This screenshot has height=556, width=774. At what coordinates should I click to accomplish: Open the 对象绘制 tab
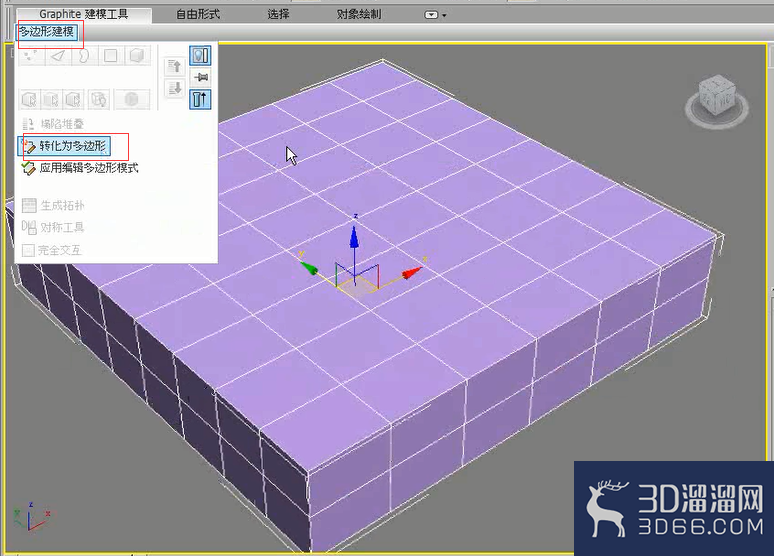coord(359,14)
